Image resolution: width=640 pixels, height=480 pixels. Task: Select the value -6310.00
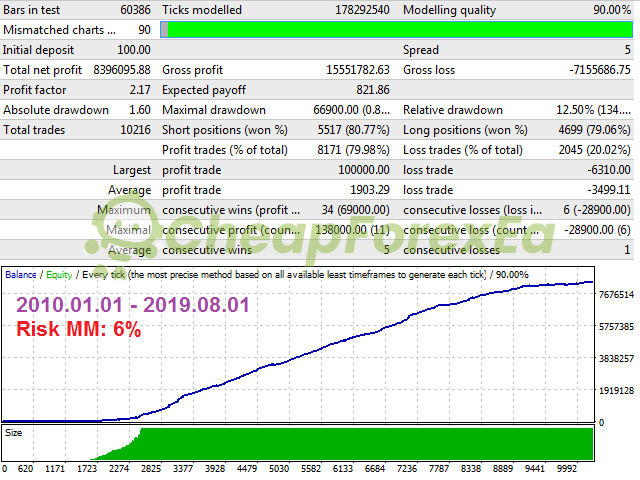tap(609, 170)
